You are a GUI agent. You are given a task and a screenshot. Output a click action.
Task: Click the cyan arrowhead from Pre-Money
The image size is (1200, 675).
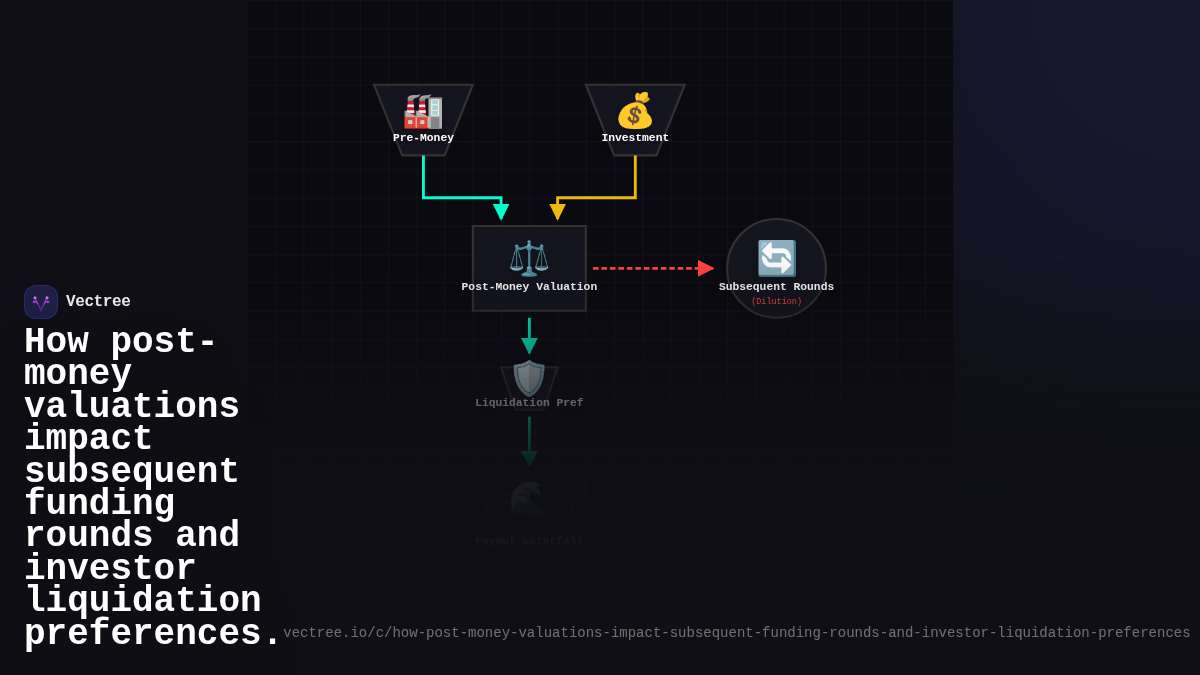(x=501, y=212)
